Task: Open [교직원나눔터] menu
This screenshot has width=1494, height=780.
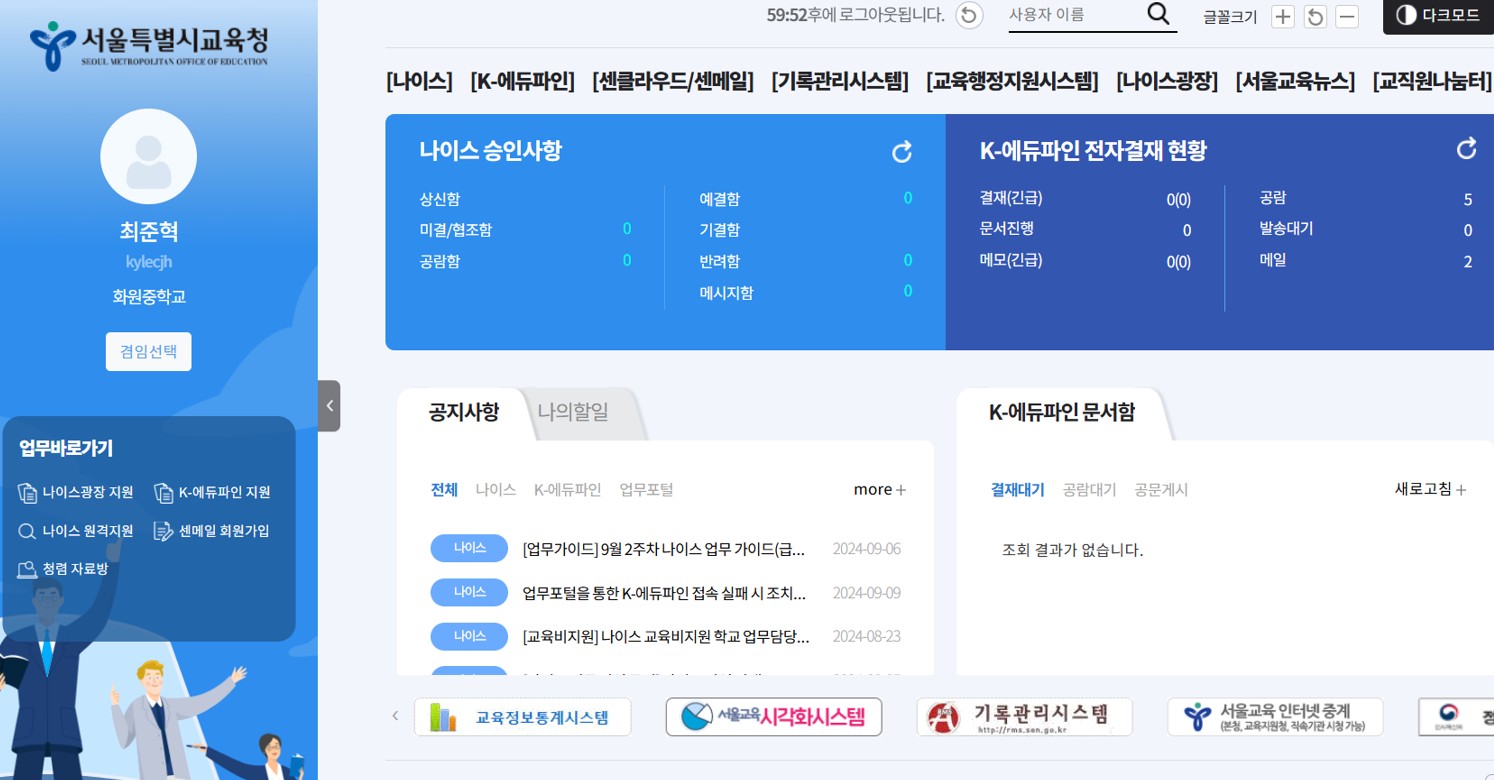Action: [x=1432, y=81]
